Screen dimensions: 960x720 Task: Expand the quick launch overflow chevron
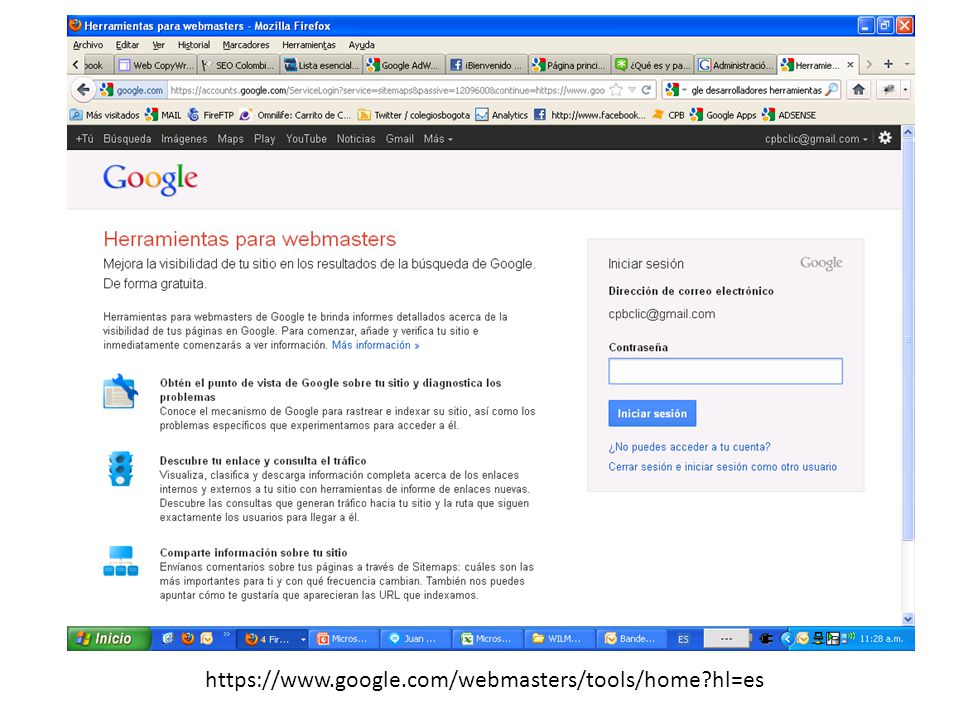coord(226,634)
